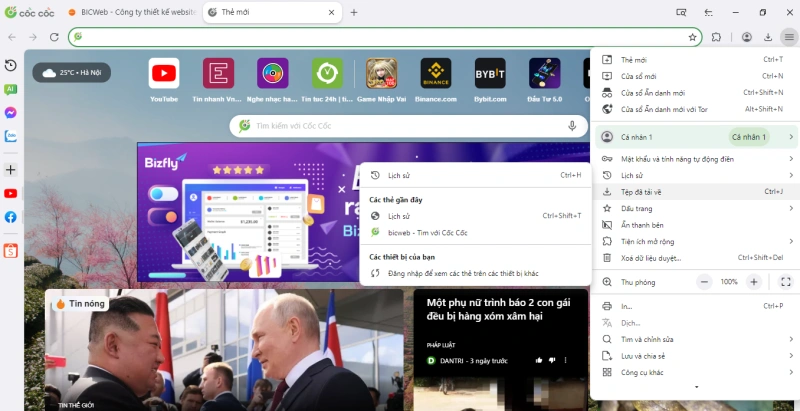Bookmark this page with star icon
Screen dimensions: 800x411
pyautogui.click(x=692, y=37)
